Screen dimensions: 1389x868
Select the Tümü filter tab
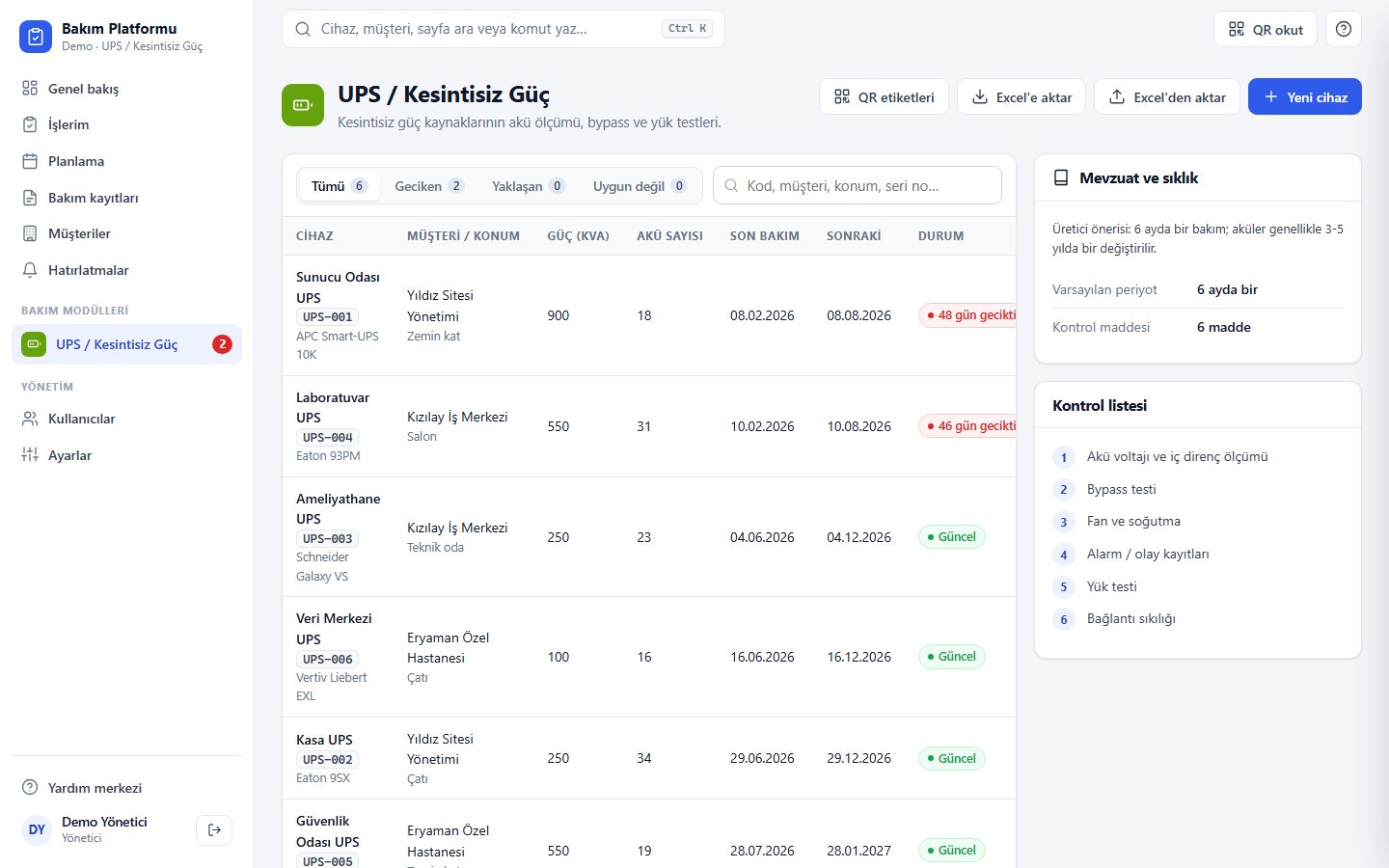[340, 186]
